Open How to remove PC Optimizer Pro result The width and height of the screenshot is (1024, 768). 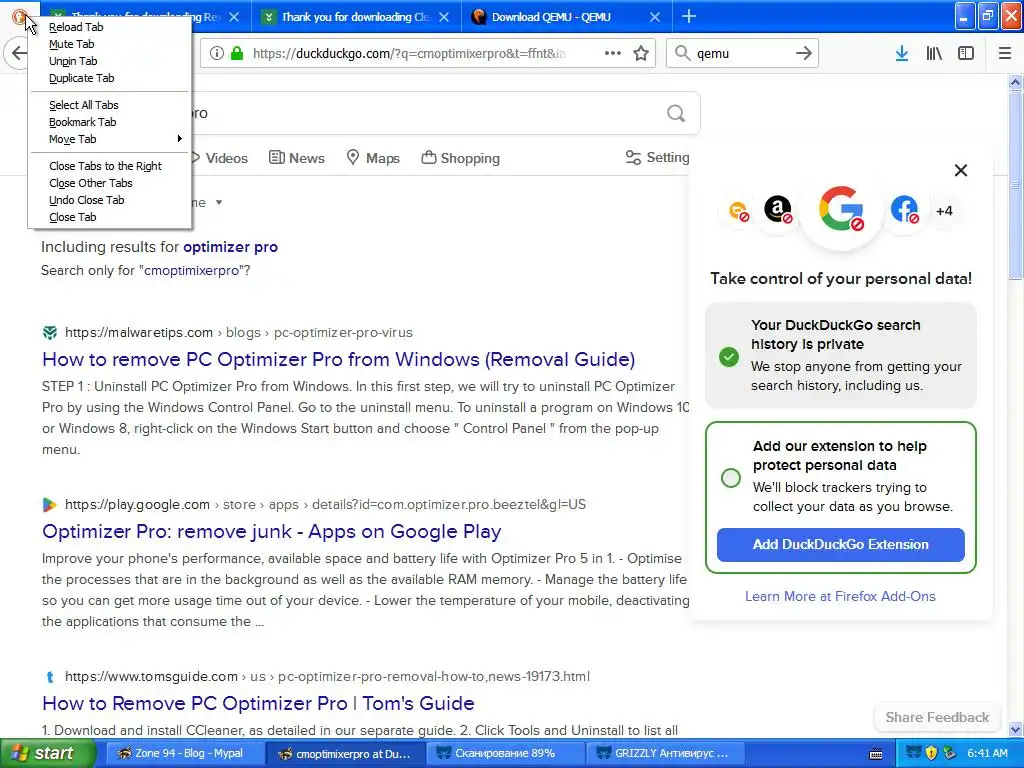point(338,359)
